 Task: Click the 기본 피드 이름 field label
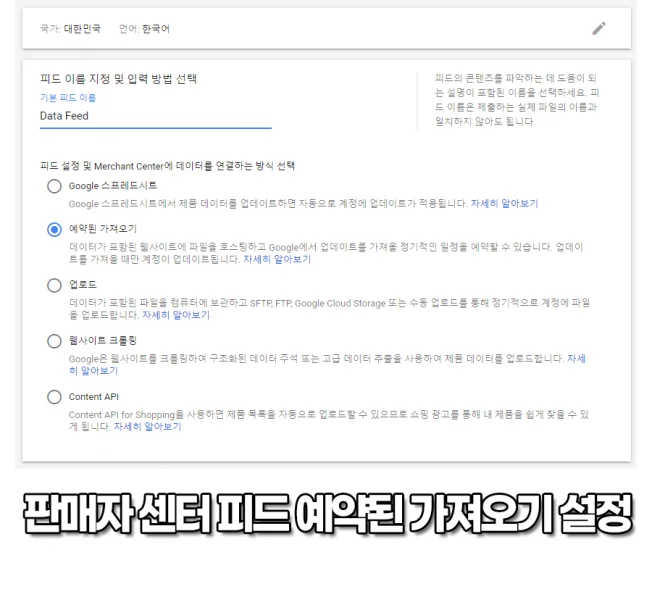[68, 98]
